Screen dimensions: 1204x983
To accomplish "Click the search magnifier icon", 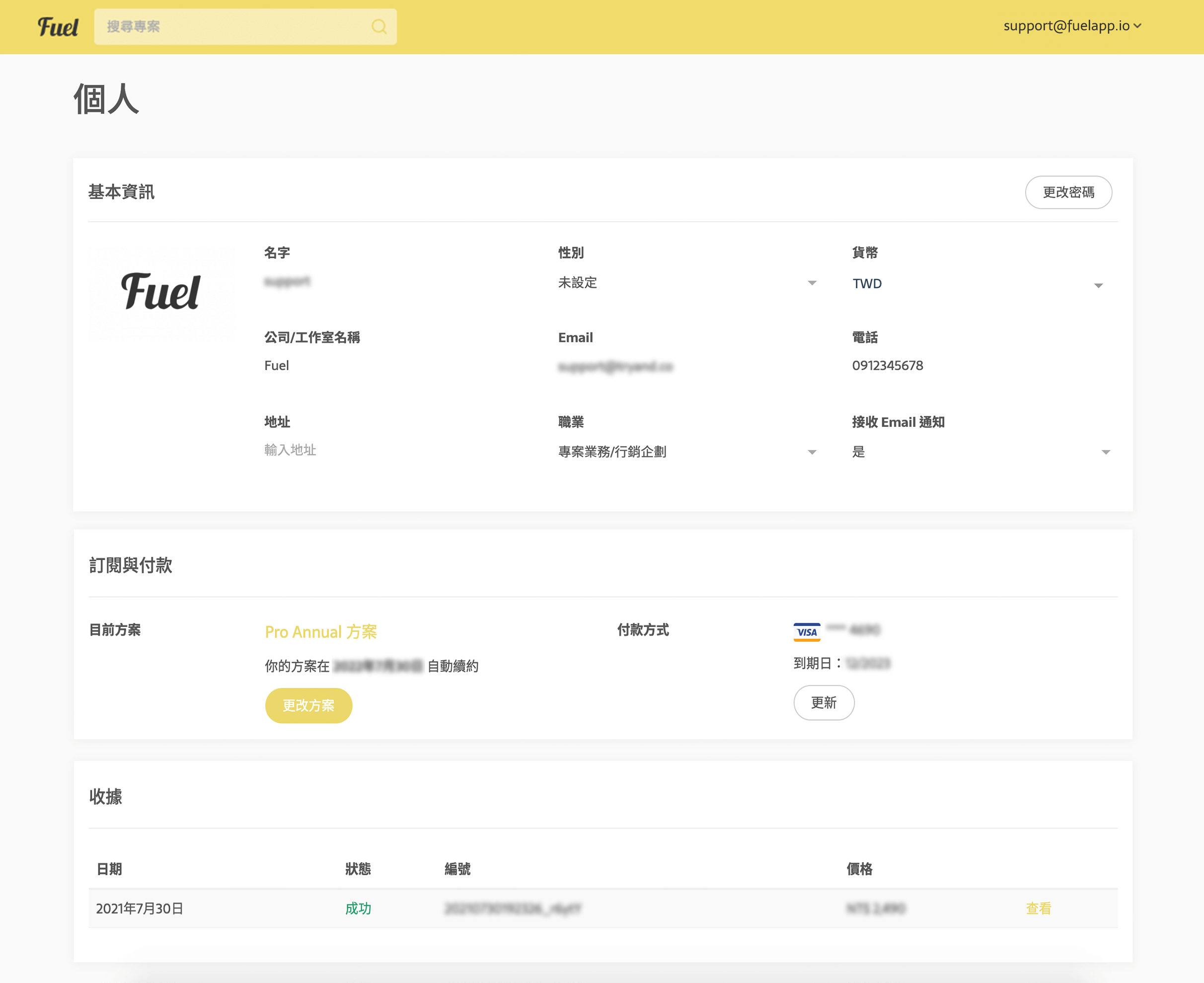I will coord(379,27).
